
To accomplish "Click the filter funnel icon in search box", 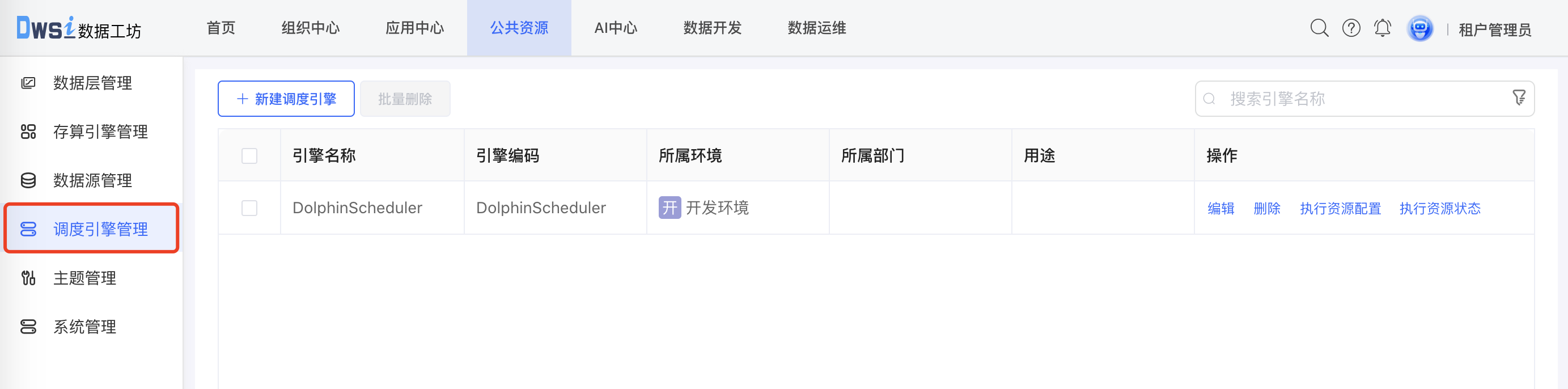I will click(x=1519, y=98).
